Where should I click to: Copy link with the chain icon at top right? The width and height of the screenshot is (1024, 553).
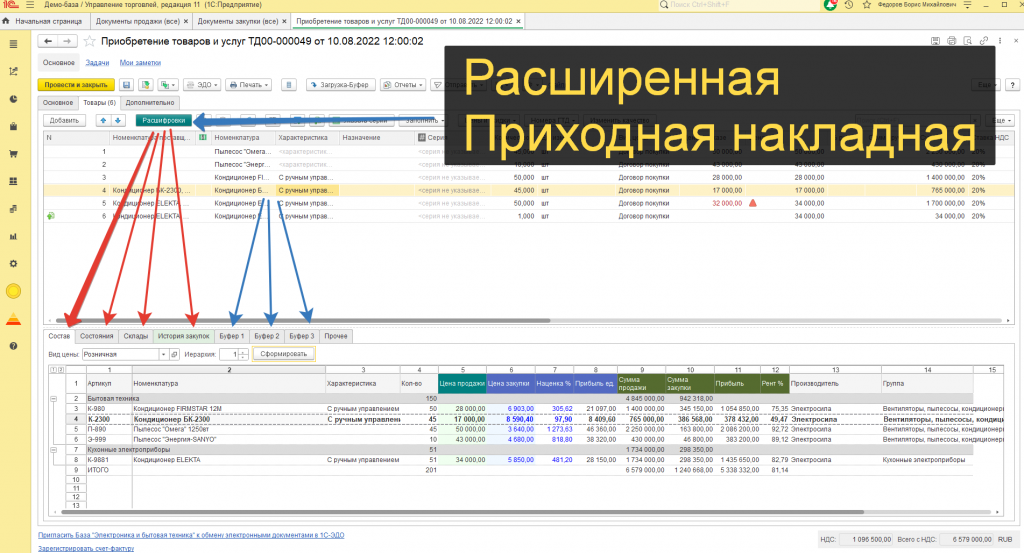[984, 40]
